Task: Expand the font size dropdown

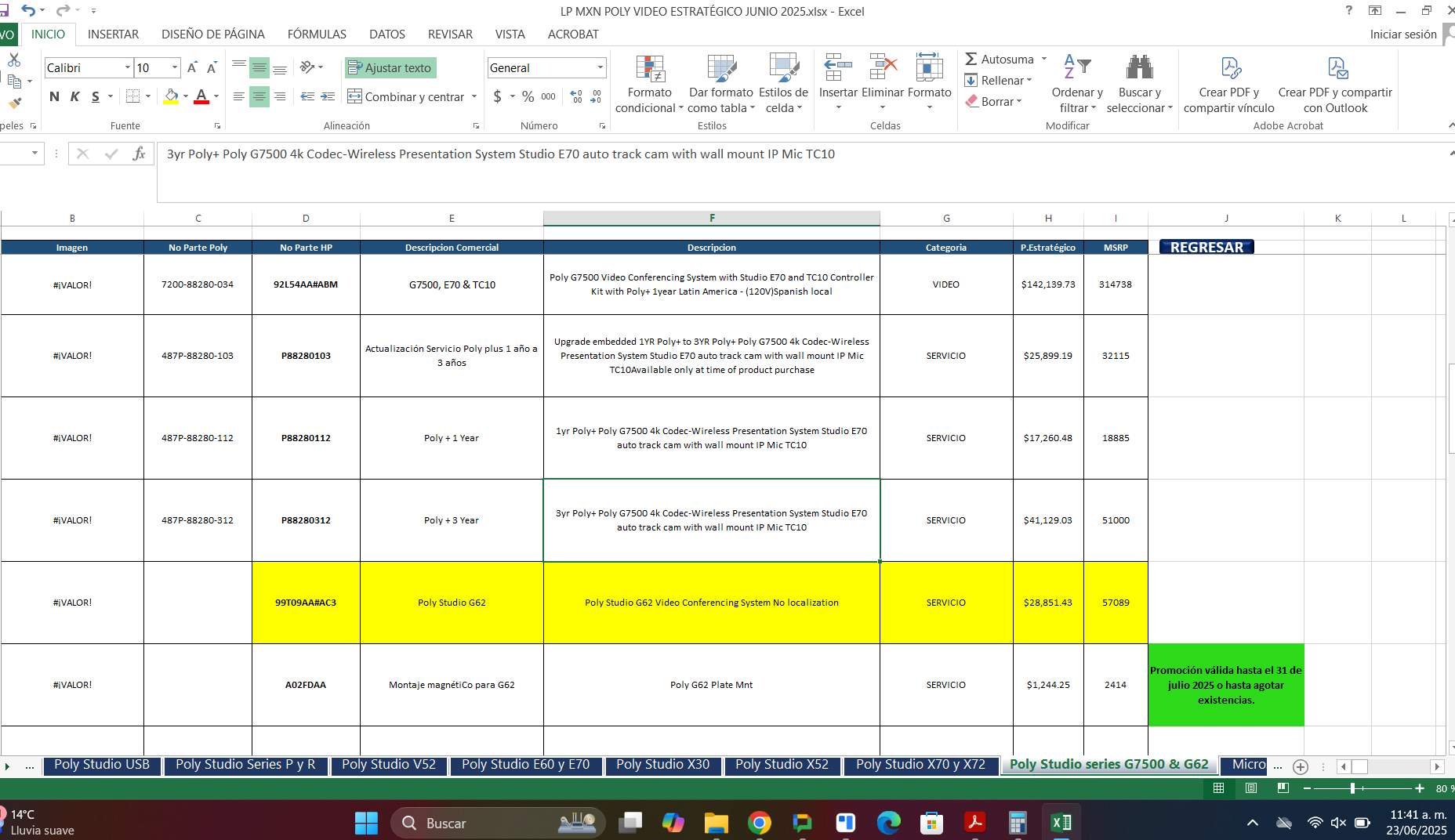Action: pyautogui.click(x=175, y=68)
